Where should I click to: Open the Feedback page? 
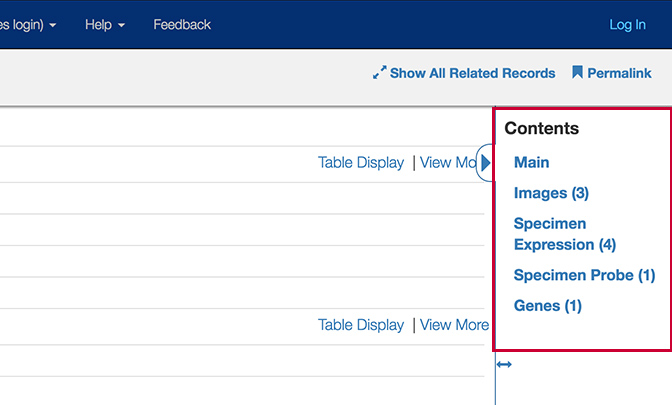coord(182,25)
